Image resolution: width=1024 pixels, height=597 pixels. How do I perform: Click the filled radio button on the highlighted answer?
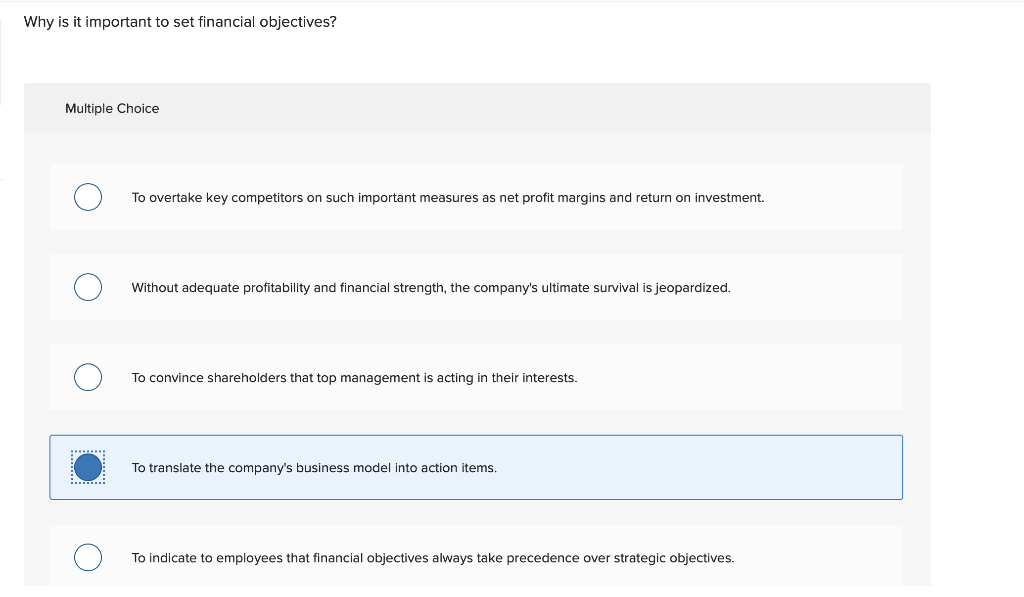88,467
